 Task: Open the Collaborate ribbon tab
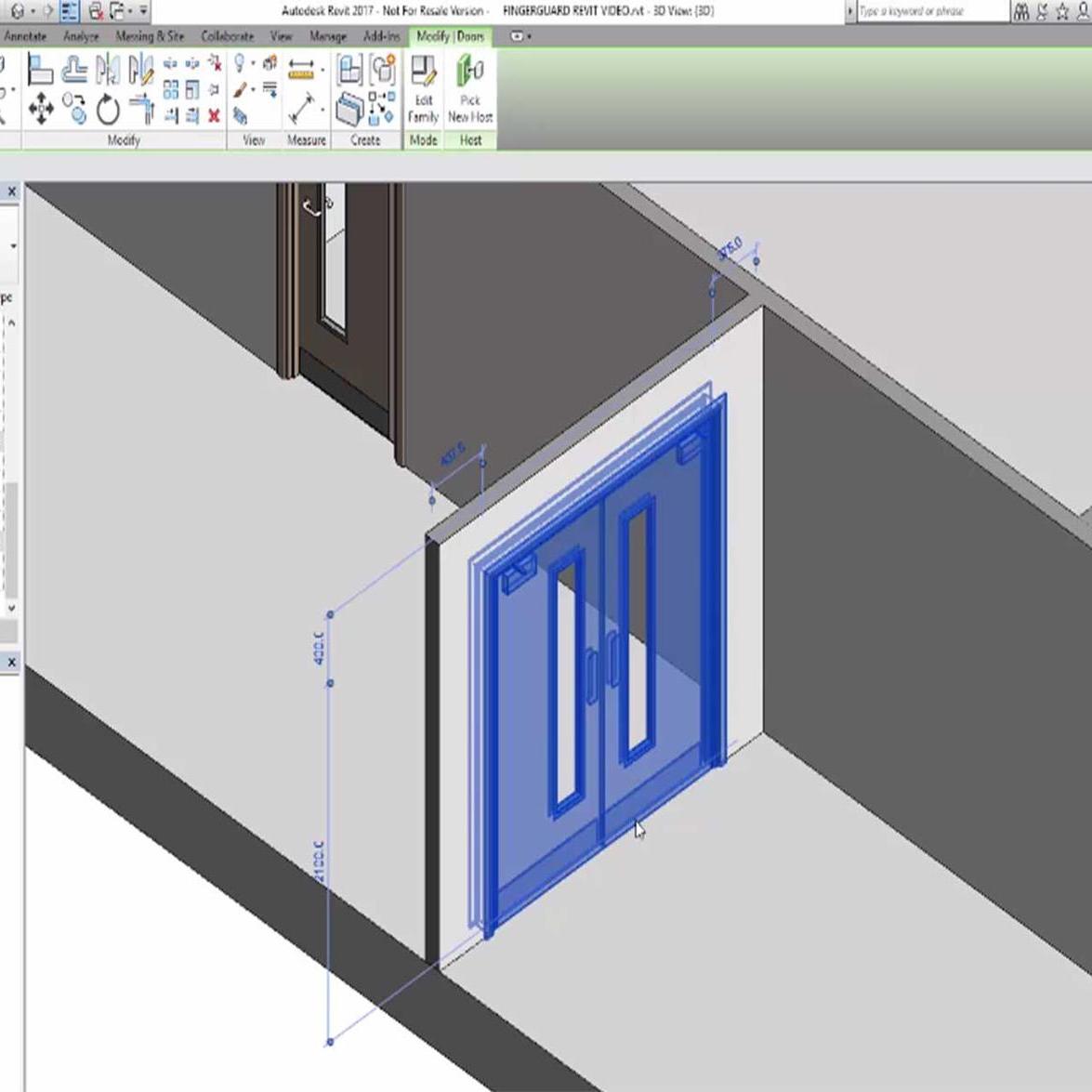point(227,36)
